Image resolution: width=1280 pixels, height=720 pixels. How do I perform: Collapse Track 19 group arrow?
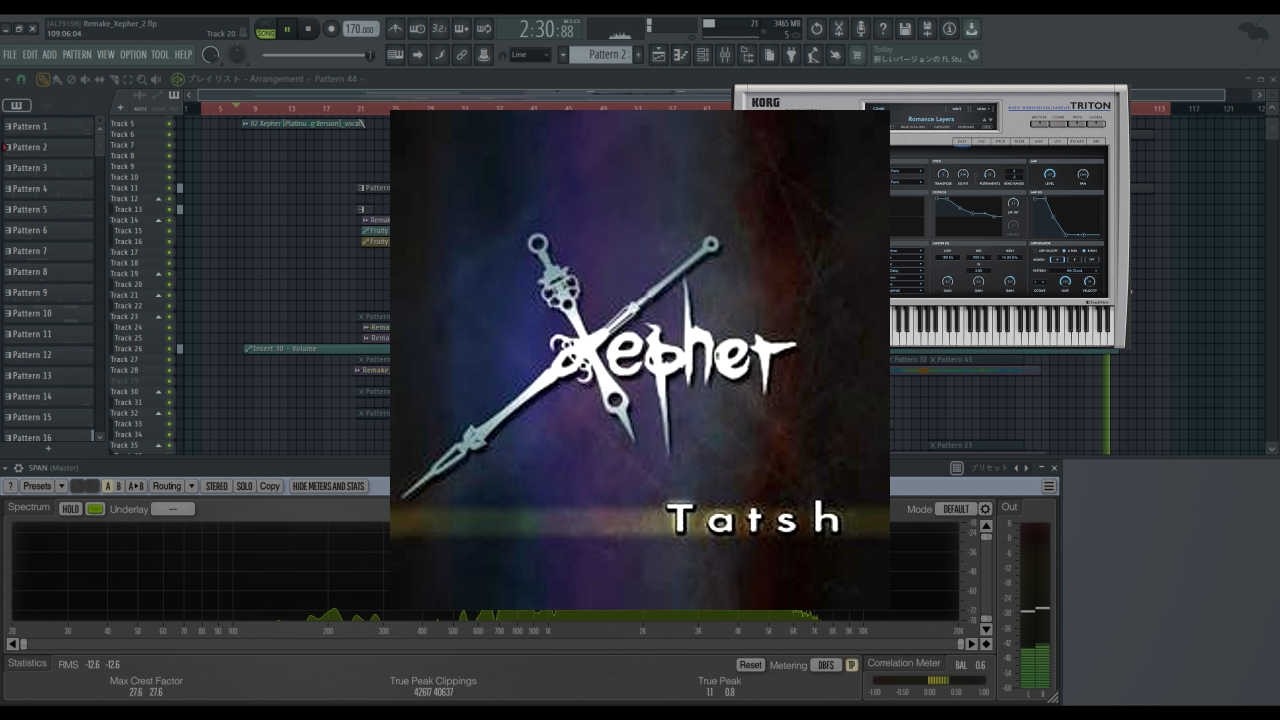pyautogui.click(x=158, y=274)
